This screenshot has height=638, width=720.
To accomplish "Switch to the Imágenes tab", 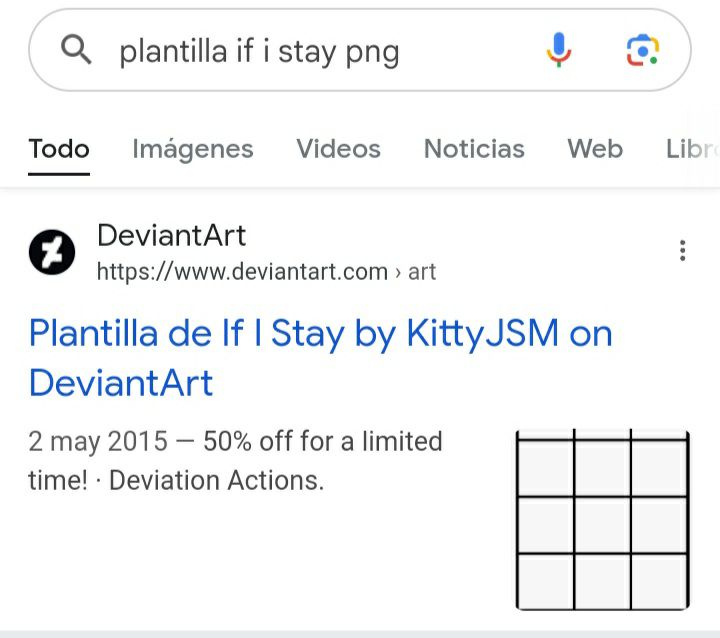I will pyautogui.click(x=192, y=149).
